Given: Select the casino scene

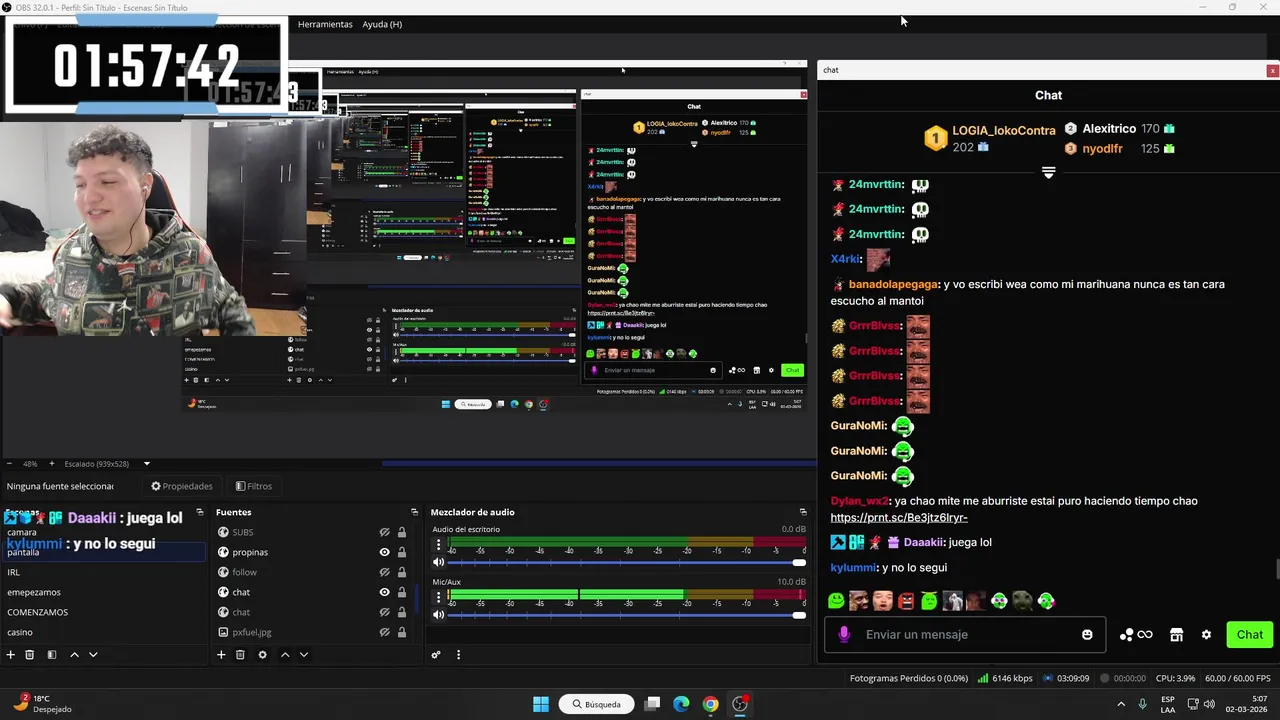Looking at the screenshot, I should [x=102, y=632].
